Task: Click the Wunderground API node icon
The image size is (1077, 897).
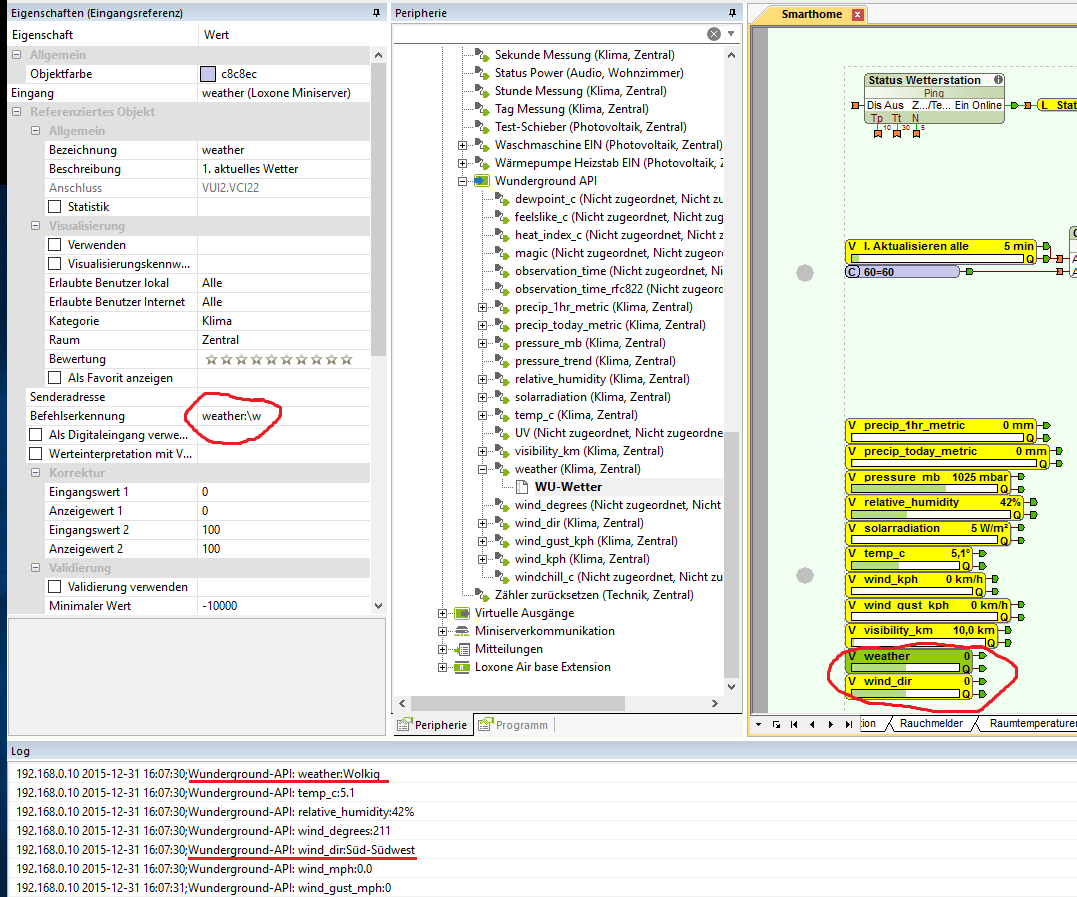Action: tap(481, 181)
